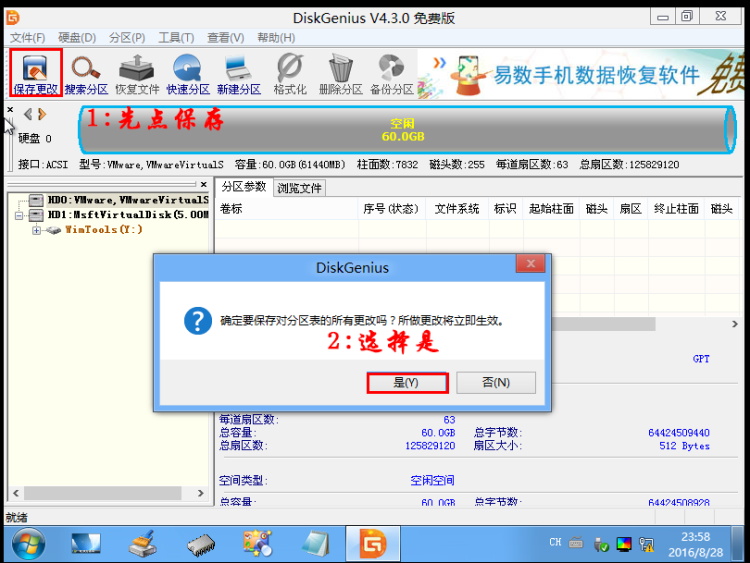Close the disk tree side panel
Viewport: 750px width, 563px height.
[204, 184]
